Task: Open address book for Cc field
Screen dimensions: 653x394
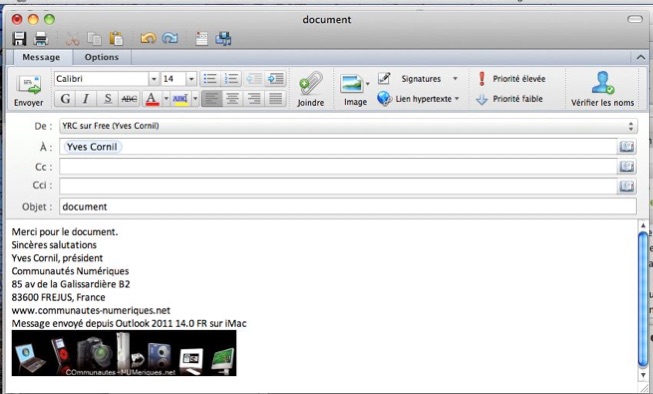Action: 626,167
